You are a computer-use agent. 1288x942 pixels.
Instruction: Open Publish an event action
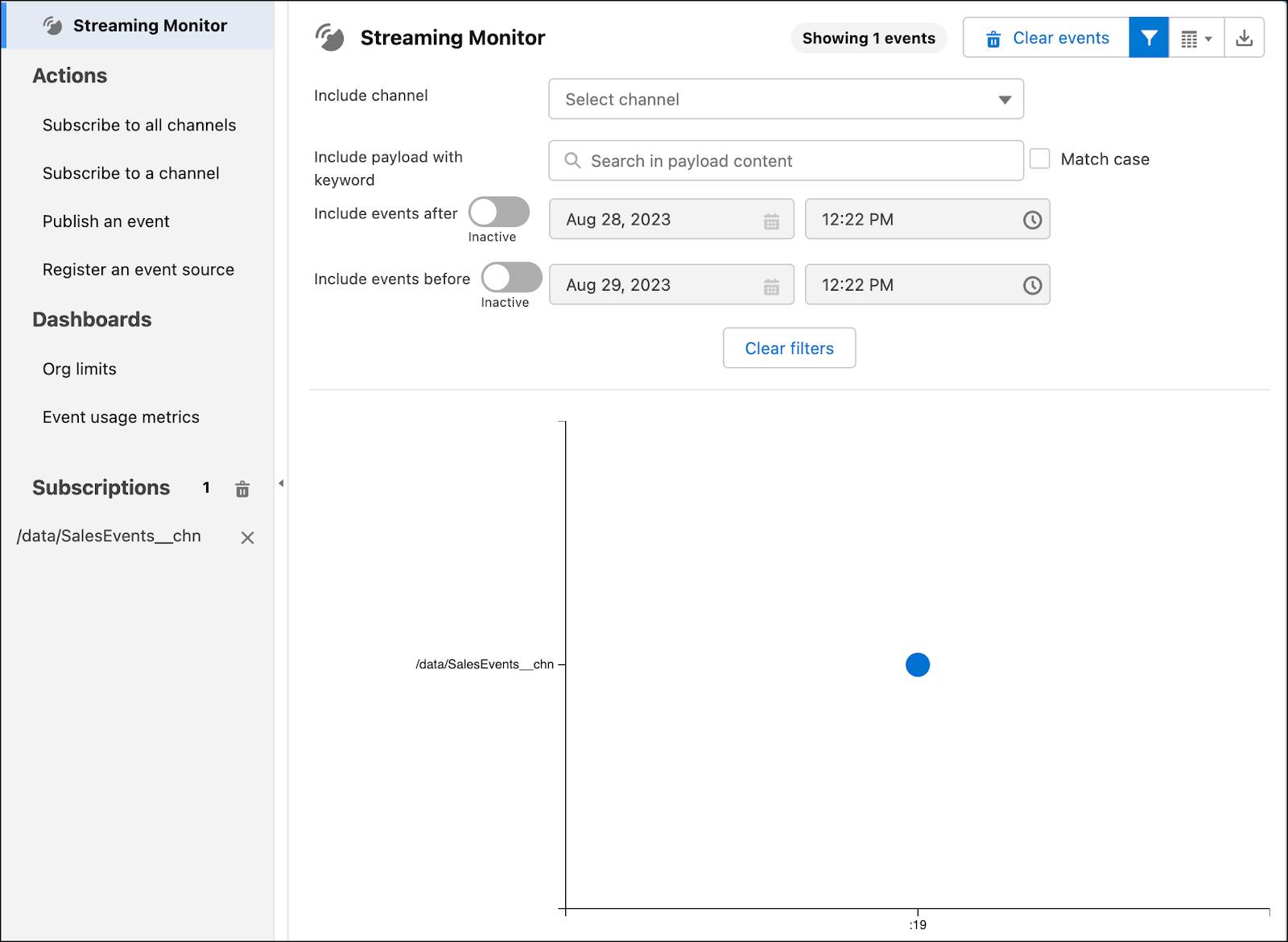point(106,221)
